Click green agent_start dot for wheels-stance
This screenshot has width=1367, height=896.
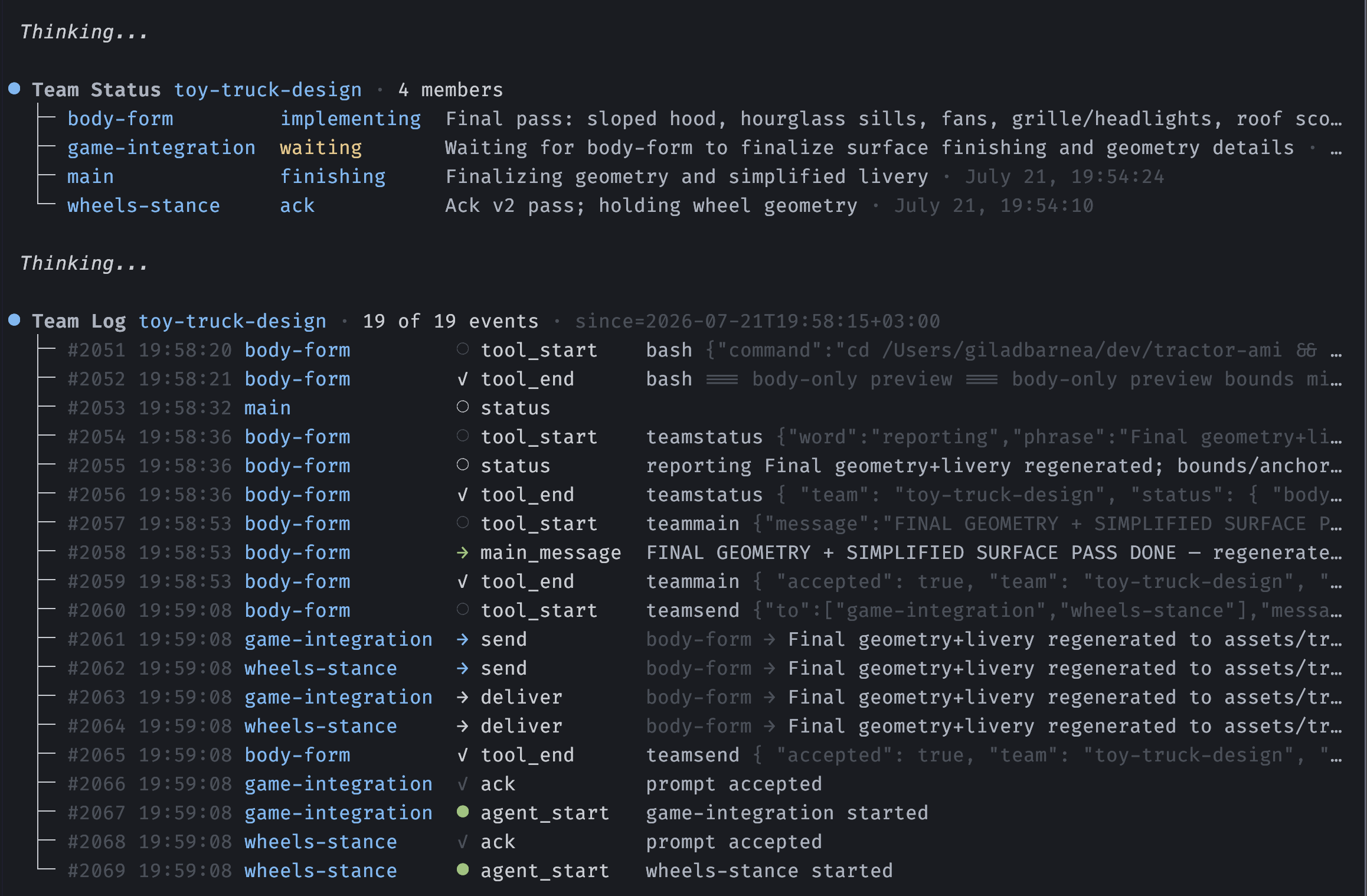(463, 870)
